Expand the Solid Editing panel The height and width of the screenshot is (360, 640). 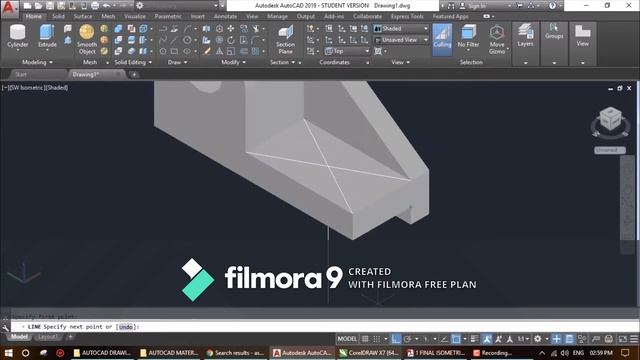(133, 62)
